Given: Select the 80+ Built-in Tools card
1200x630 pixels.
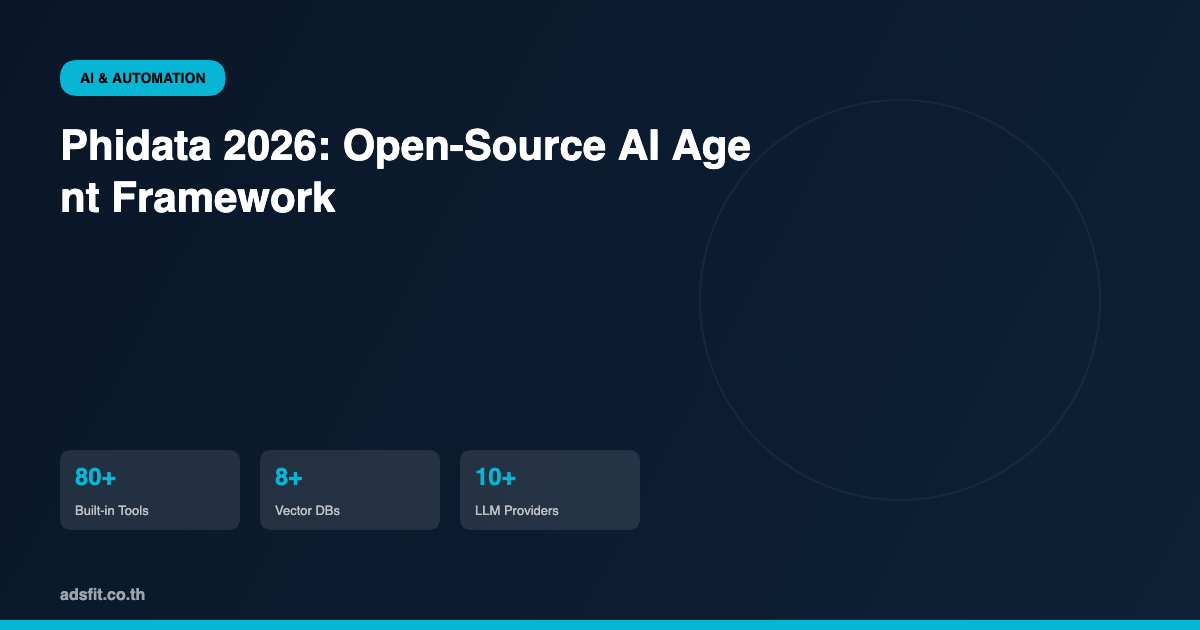Looking at the screenshot, I should click(x=150, y=490).
